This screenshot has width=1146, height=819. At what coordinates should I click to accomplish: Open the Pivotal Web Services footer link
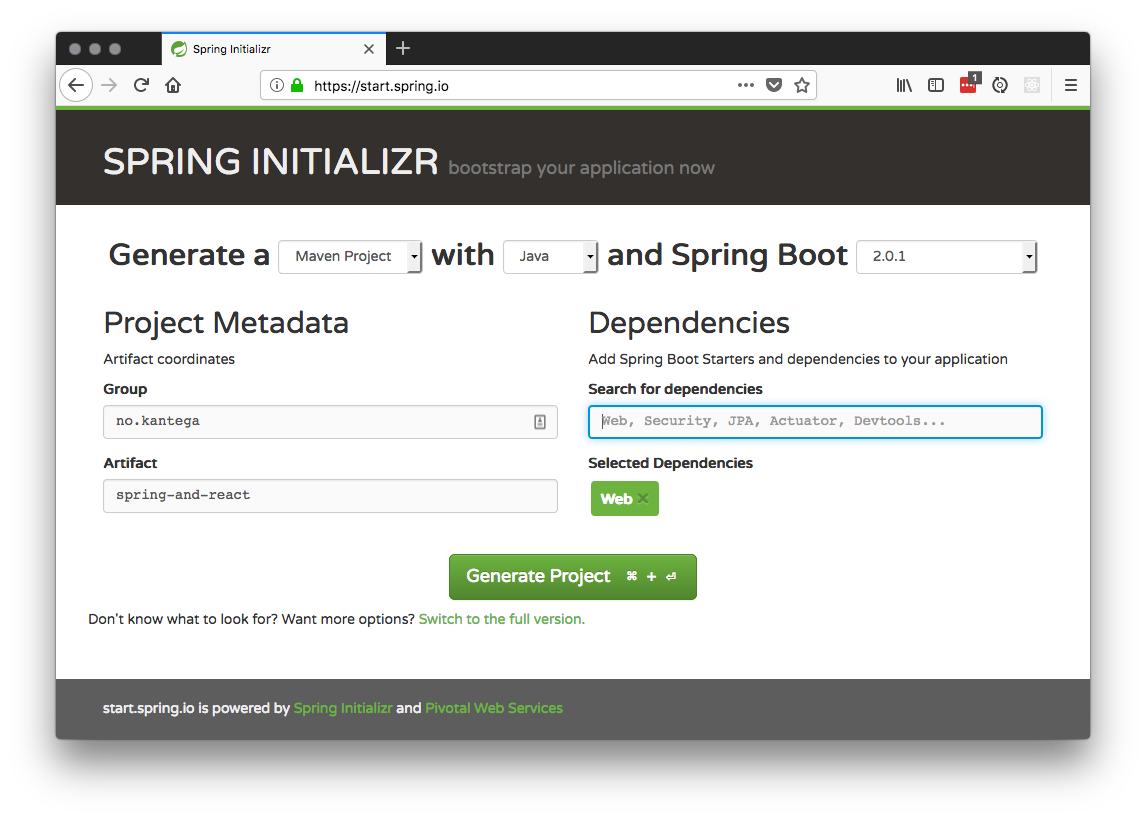tap(494, 708)
